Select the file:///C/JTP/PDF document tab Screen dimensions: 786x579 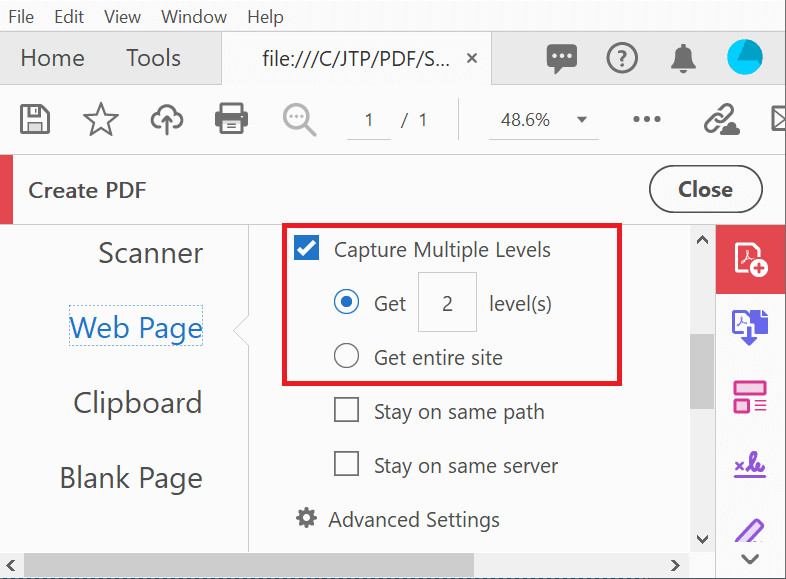coord(356,59)
